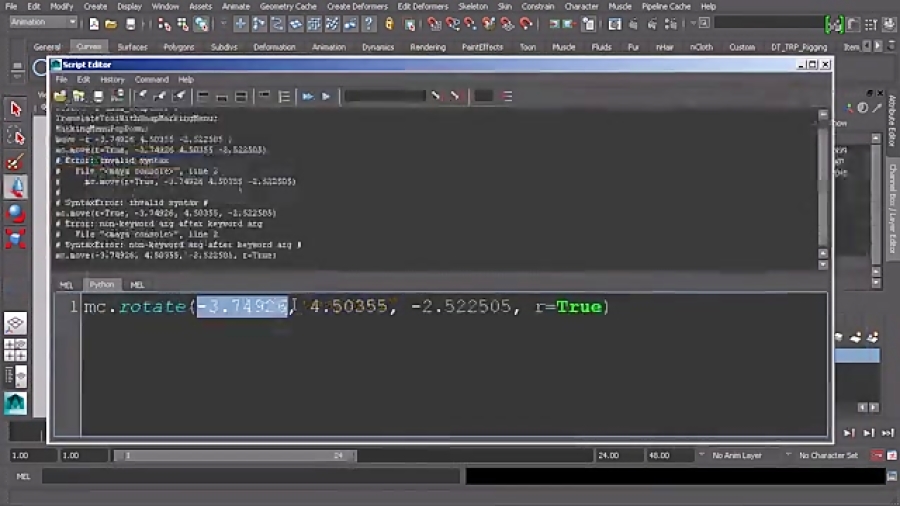Click the four-view layout icon
Image resolution: width=900 pixels, height=506 pixels.
[15, 350]
